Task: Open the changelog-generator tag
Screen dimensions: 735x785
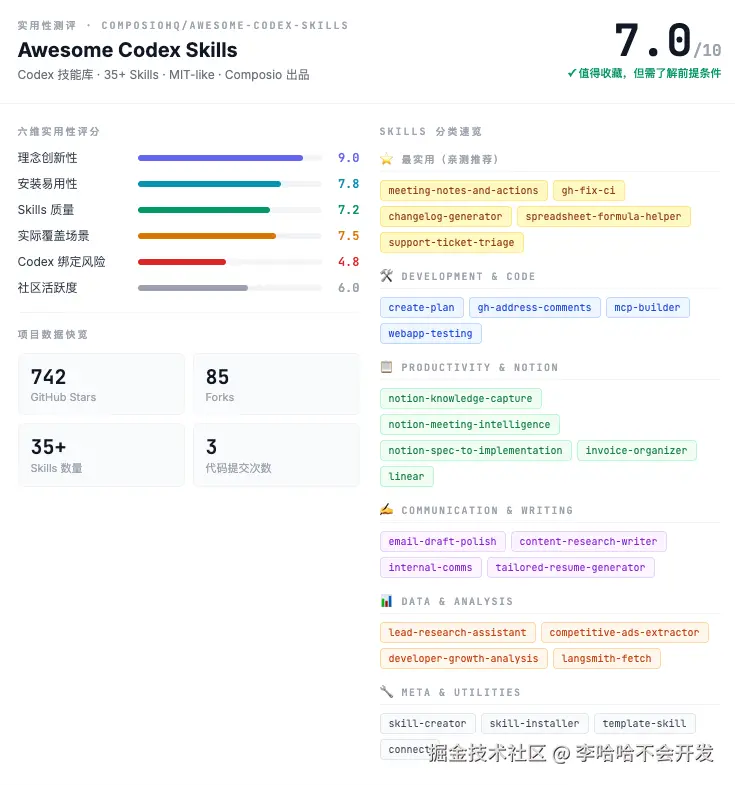Action: pyautogui.click(x=445, y=216)
